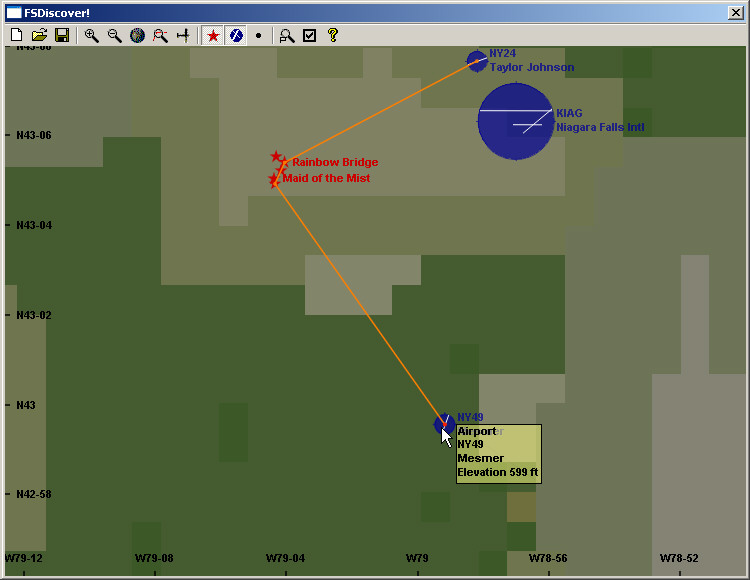
Task: Open the search find tool
Action: pyautogui.click(x=287, y=35)
